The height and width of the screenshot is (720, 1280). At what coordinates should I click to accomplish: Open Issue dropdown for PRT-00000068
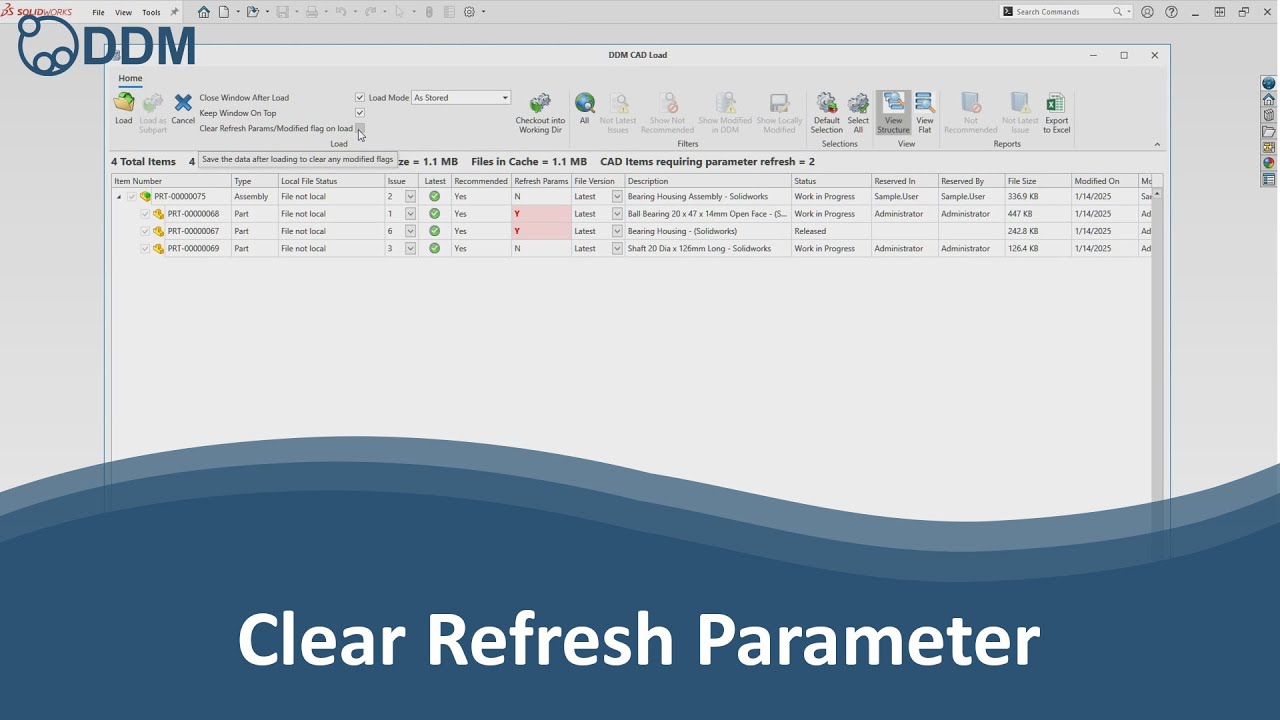(410, 214)
